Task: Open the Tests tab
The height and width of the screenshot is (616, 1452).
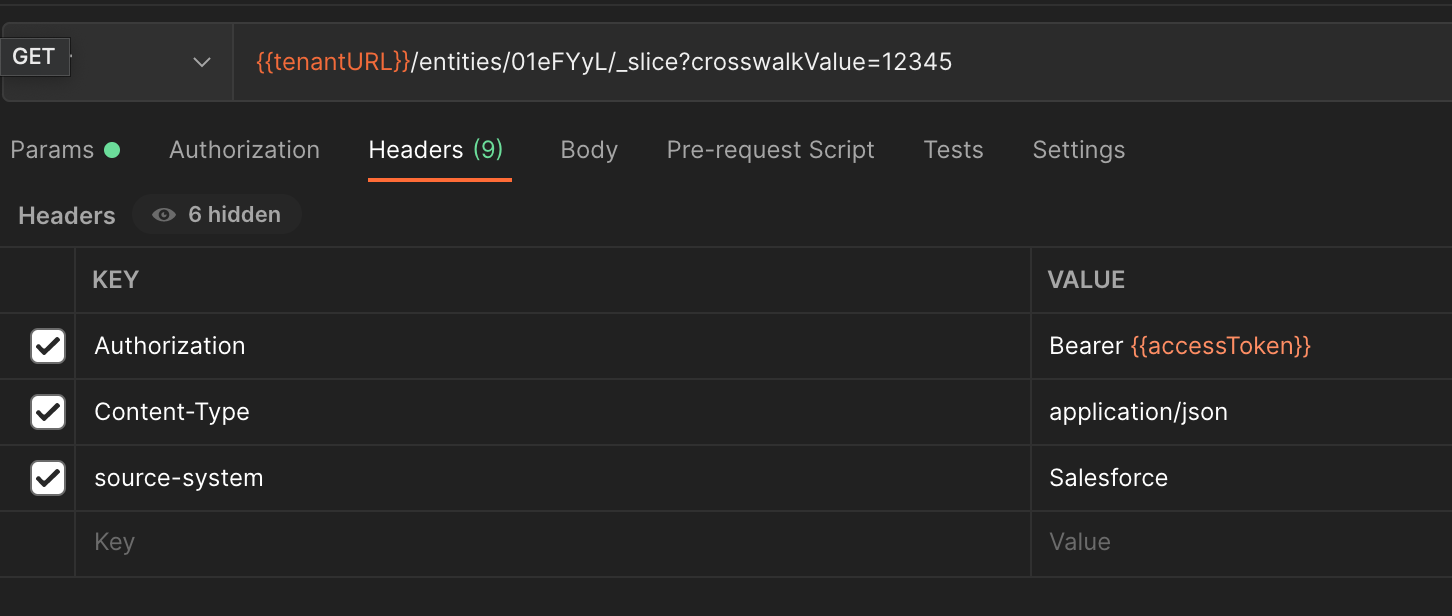Action: 953,149
